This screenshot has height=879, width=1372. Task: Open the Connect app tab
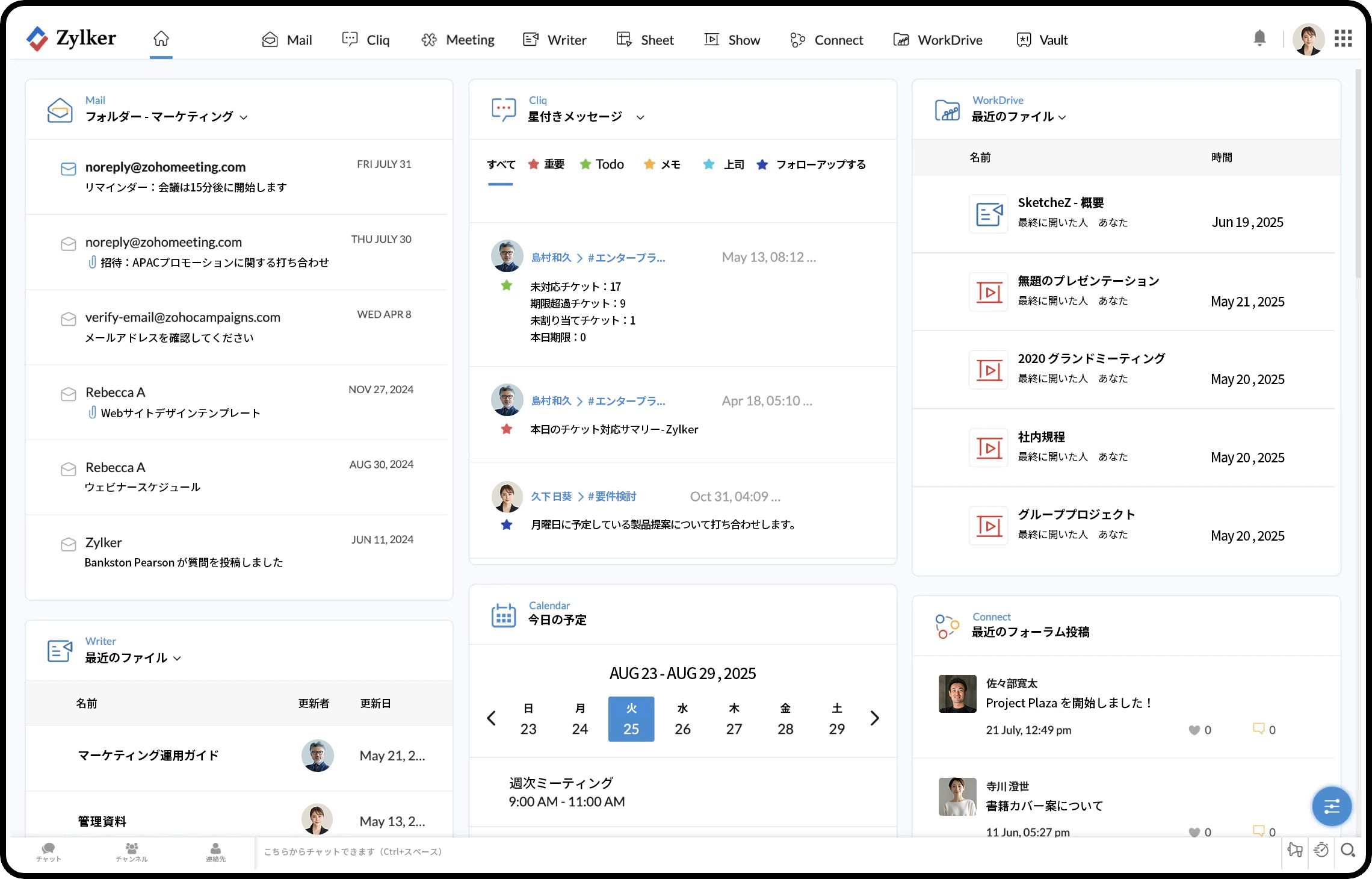click(x=827, y=40)
